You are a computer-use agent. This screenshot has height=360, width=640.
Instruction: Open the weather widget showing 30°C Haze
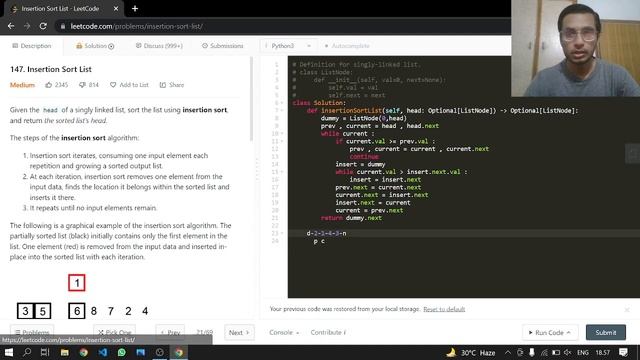tap(471, 353)
